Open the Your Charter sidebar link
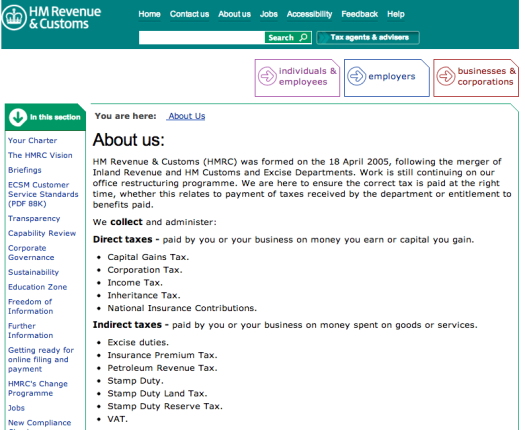The image size is (525, 430). (x=32, y=140)
